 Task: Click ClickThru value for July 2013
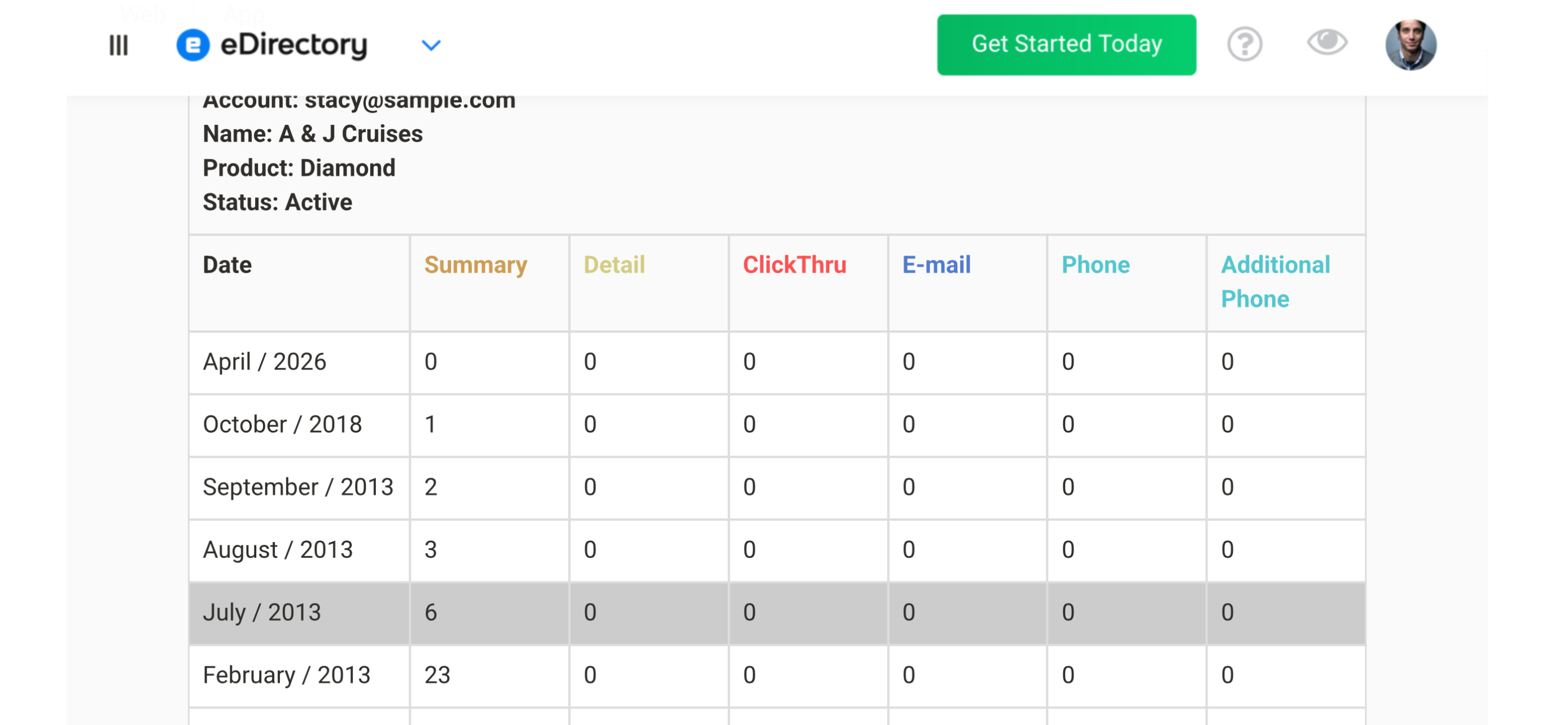750,613
